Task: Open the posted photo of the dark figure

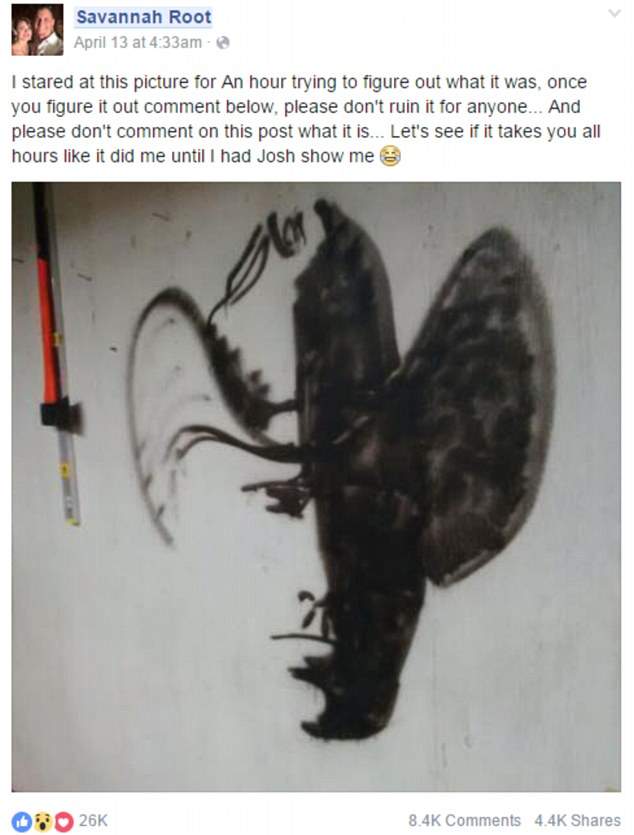Action: [x=316, y=486]
